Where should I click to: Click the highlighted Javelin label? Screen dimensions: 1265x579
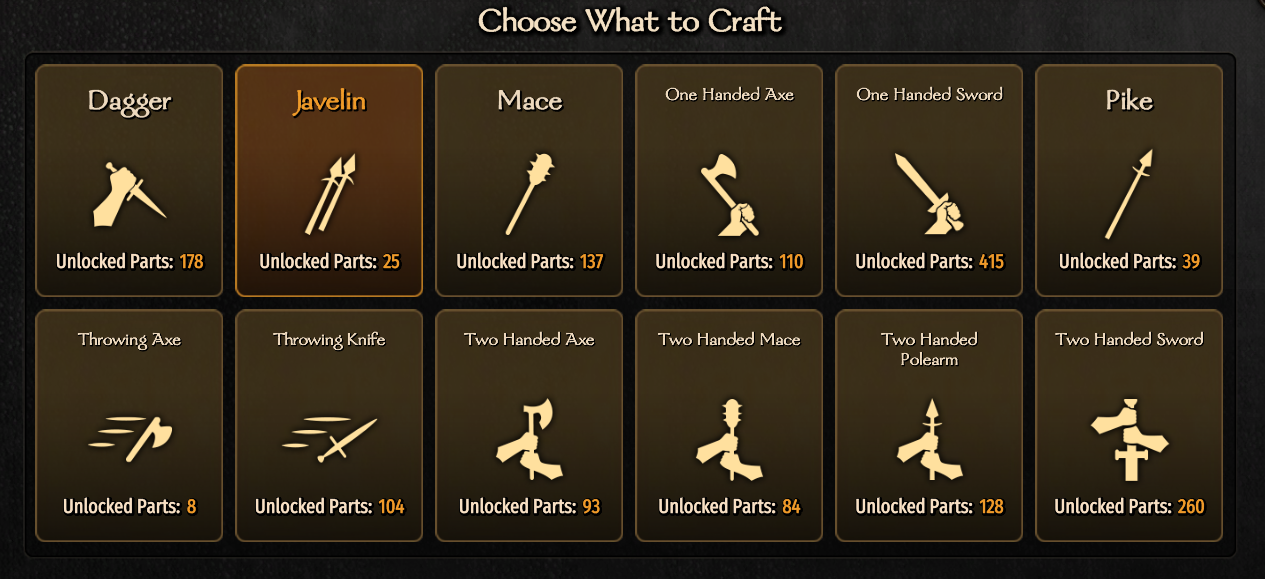(x=329, y=101)
